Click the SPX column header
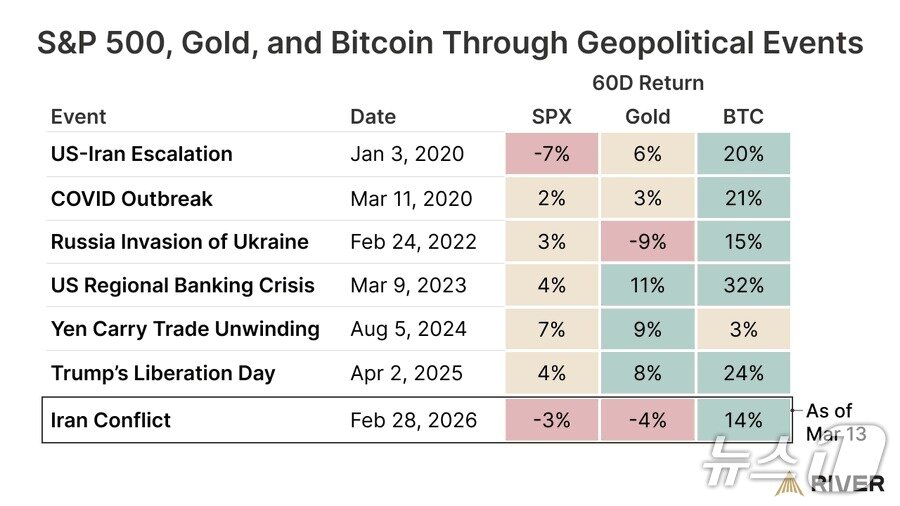The height and width of the screenshot is (506, 900). coord(551,116)
